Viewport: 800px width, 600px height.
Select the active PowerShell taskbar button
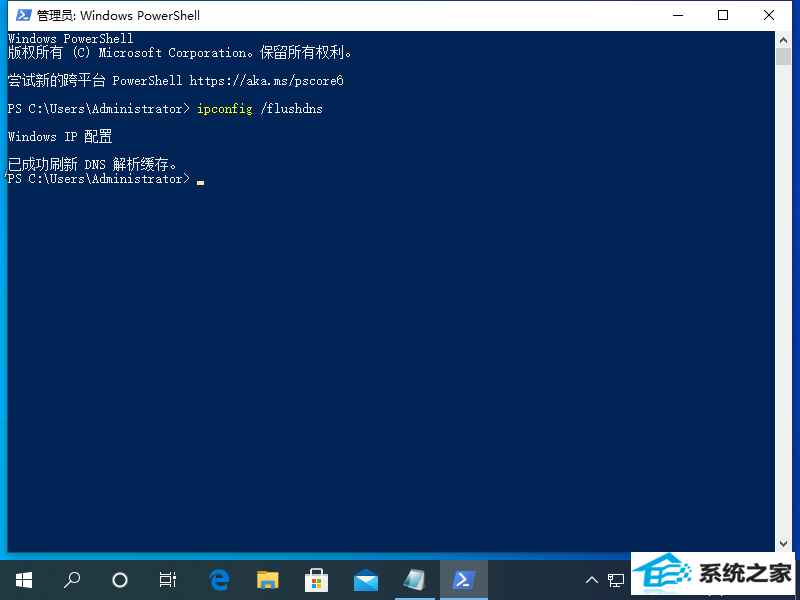point(464,580)
